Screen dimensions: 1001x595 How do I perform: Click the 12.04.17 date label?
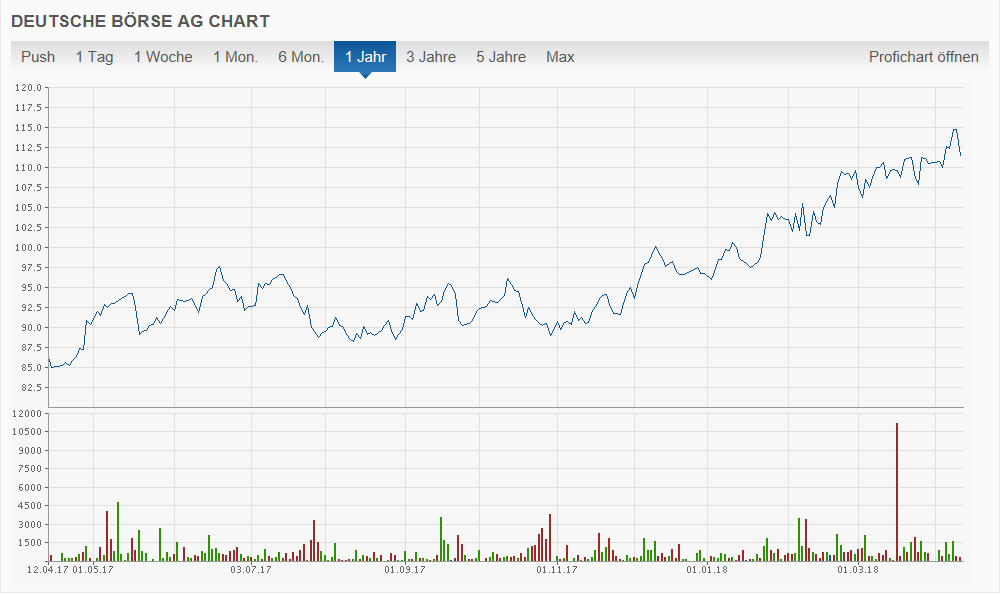coord(48,569)
